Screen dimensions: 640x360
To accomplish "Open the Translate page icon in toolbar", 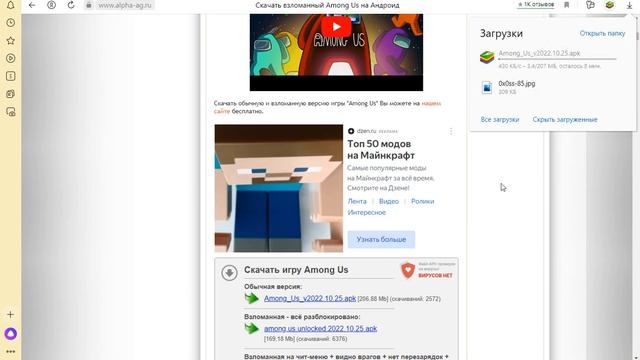I will point(590,5).
